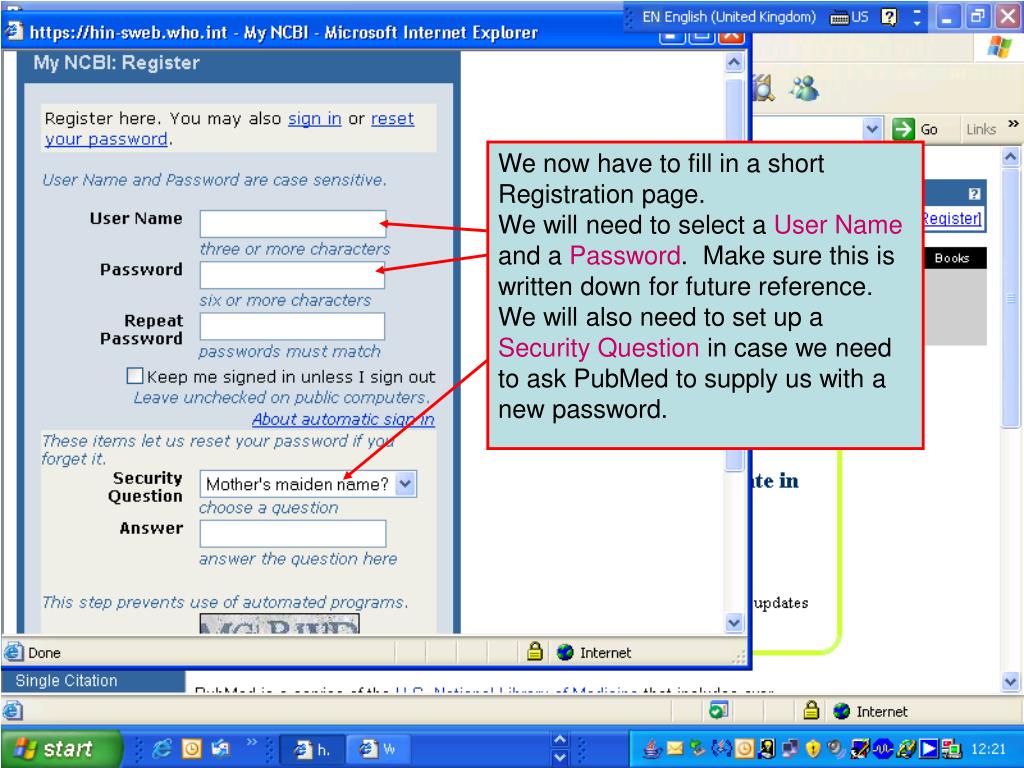Click the orange clock Quick Launch icon

[191, 748]
